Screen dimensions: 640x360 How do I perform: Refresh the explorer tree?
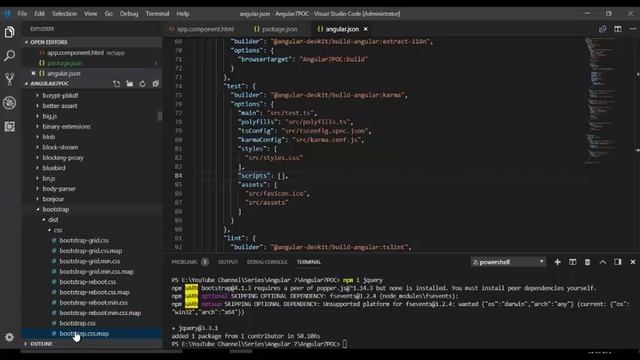coord(142,84)
